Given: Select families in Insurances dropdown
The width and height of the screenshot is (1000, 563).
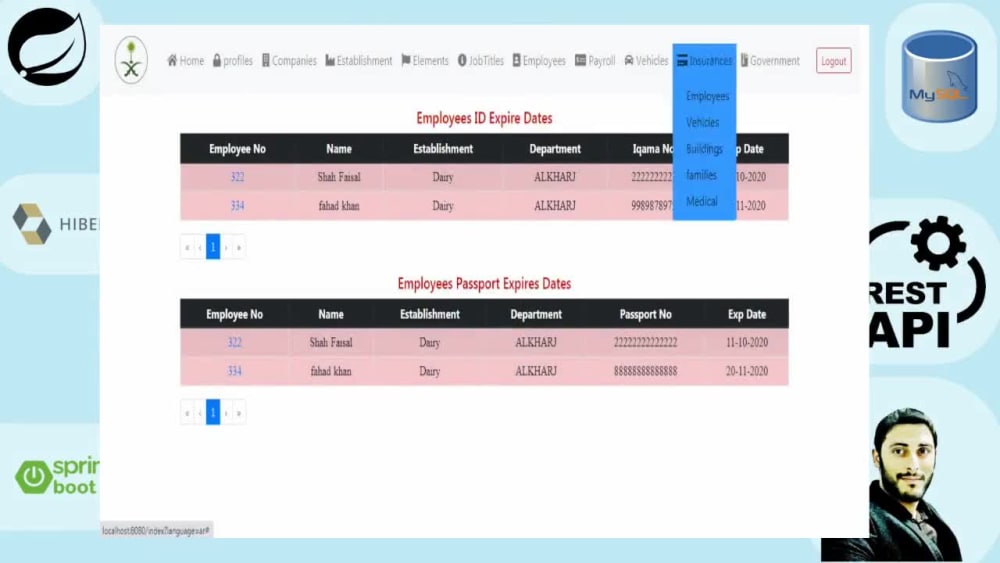Looking at the screenshot, I should click(701, 175).
